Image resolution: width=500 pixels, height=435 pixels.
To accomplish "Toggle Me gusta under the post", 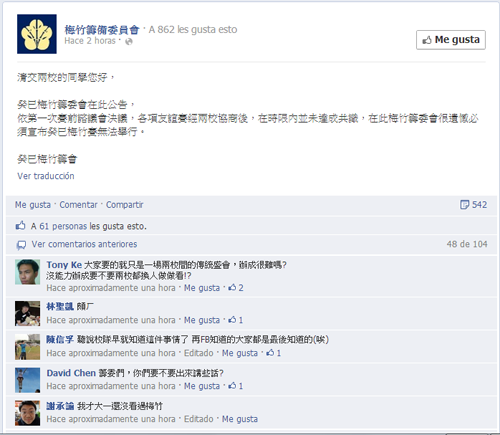I will click(x=33, y=205).
